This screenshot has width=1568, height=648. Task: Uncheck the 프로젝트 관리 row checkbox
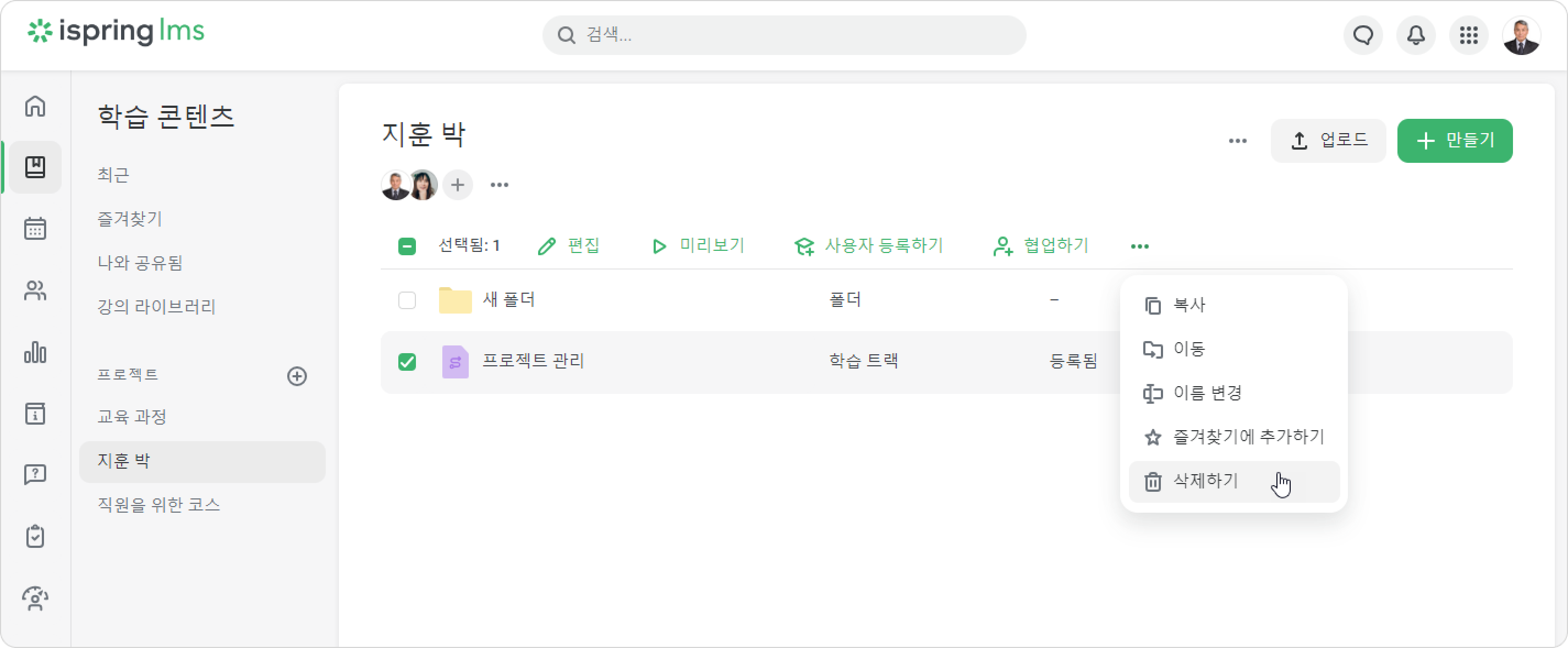coord(407,362)
